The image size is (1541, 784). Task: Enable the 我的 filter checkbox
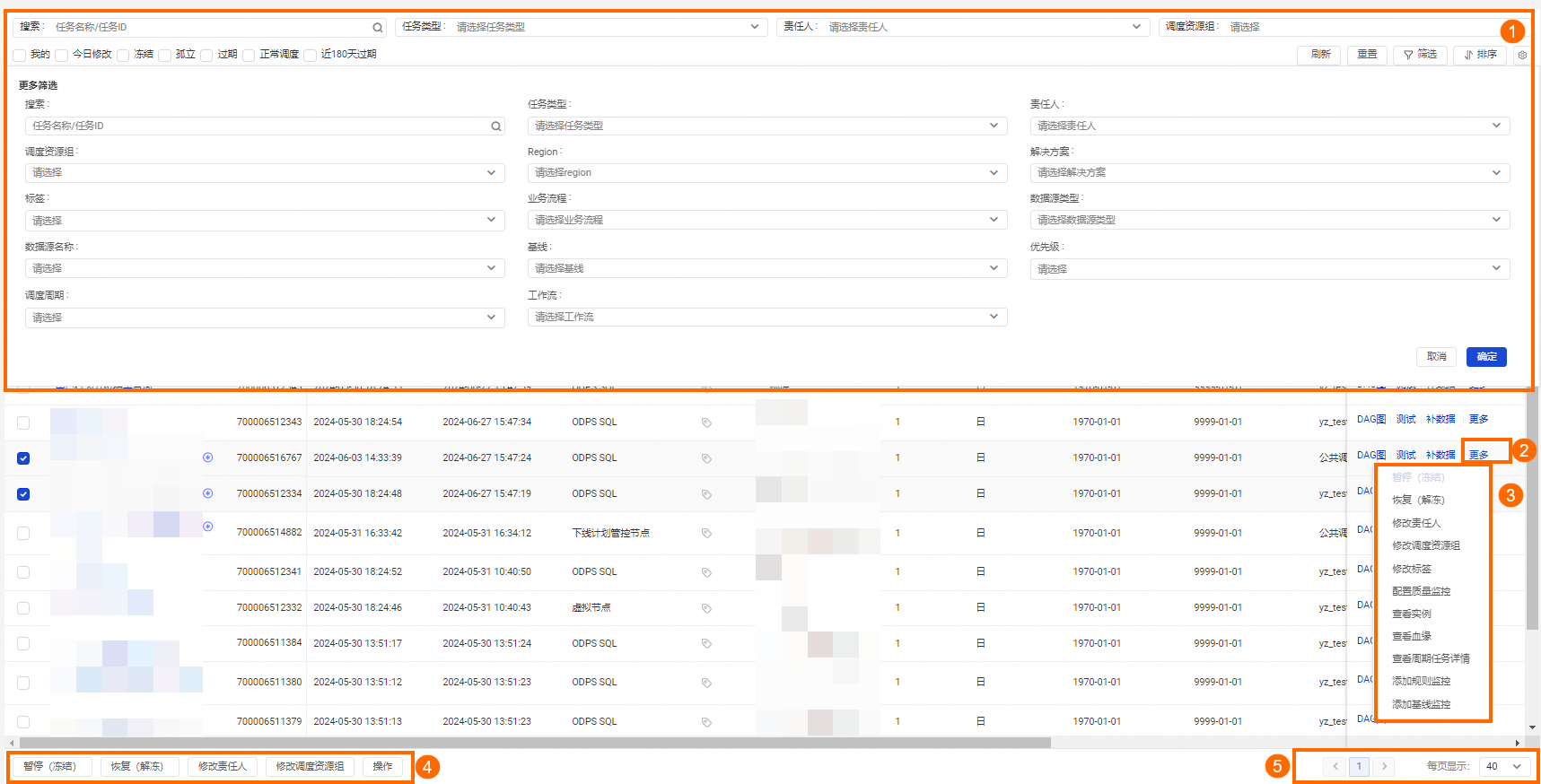point(19,56)
